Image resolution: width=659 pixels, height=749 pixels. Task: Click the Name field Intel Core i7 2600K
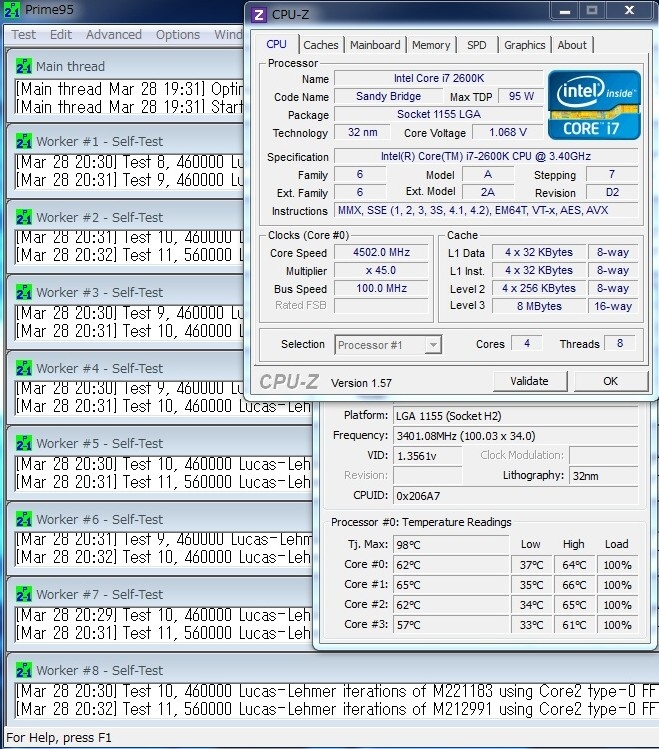[x=438, y=78]
